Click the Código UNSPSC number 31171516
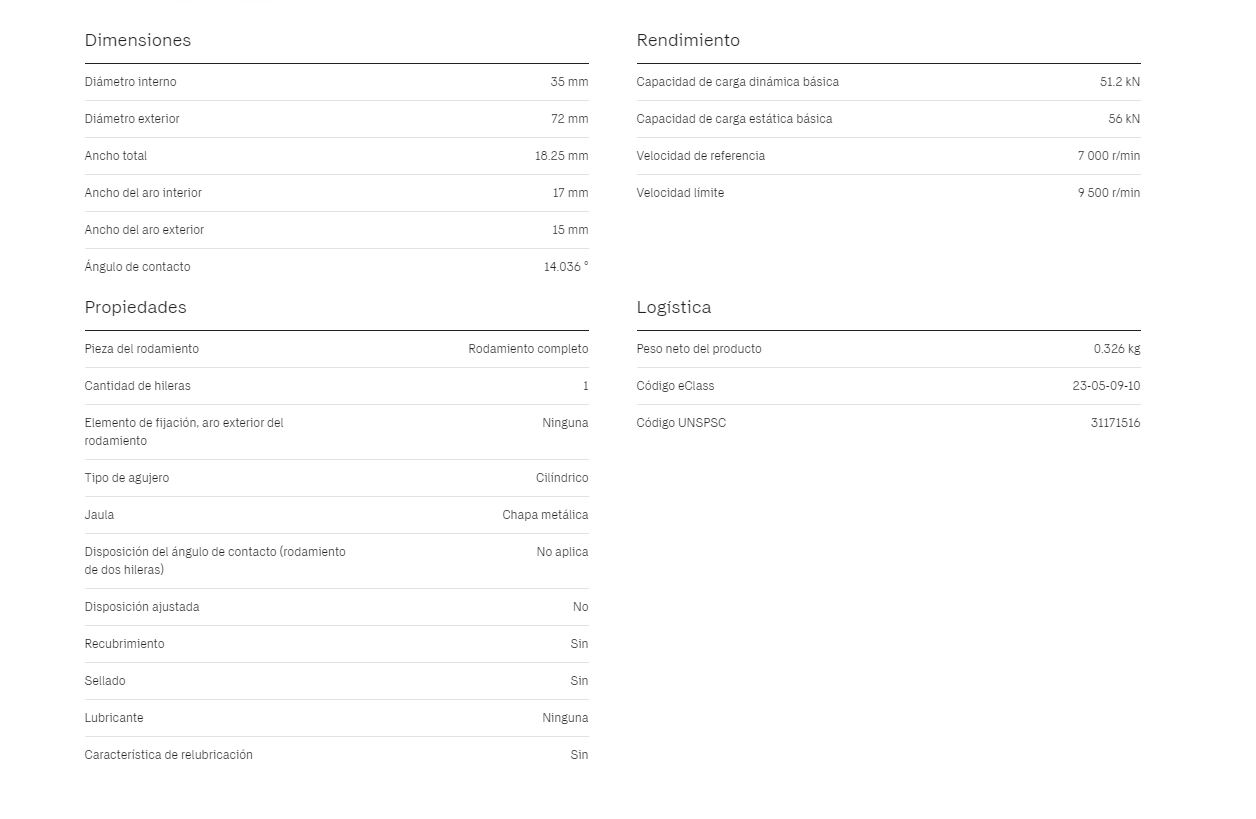The height and width of the screenshot is (819, 1256). (1115, 423)
